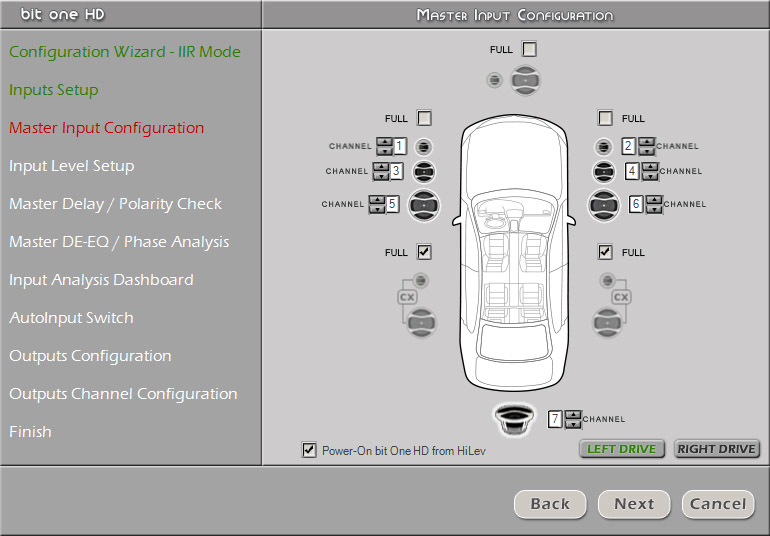Screen dimensions: 770x536
Task: Select the front right woofer icon, channel 6
Action: click(x=604, y=205)
